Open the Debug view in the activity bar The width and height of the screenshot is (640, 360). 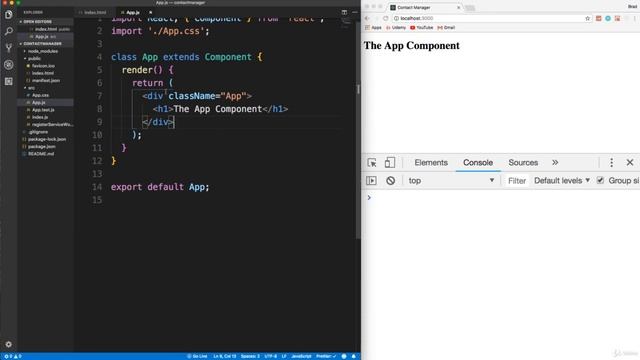[9, 64]
